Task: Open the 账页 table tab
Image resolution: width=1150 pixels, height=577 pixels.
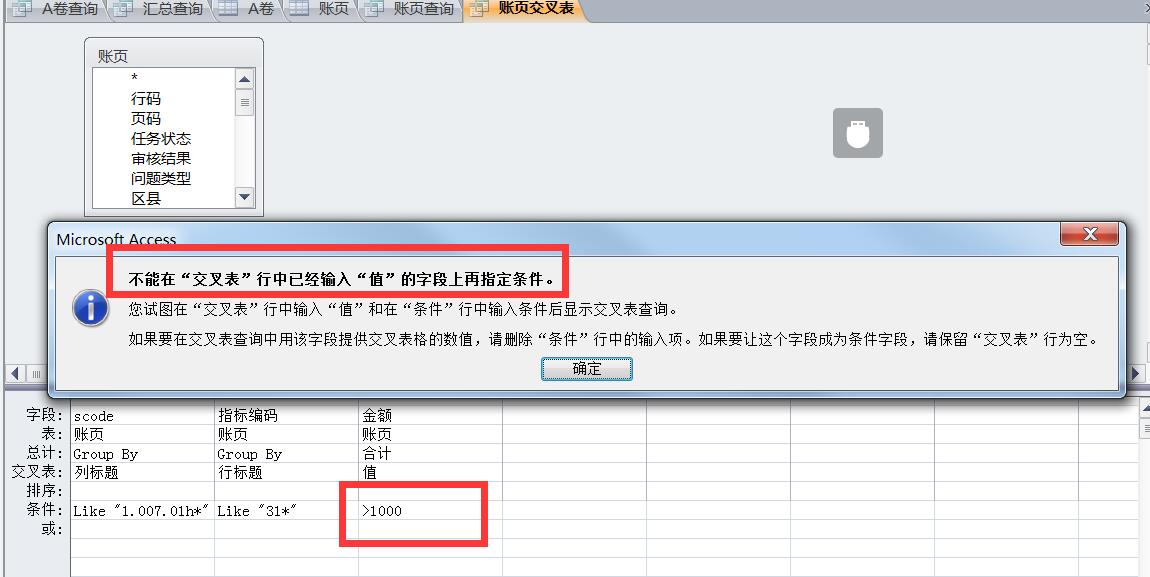Action: tap(321, 9)
